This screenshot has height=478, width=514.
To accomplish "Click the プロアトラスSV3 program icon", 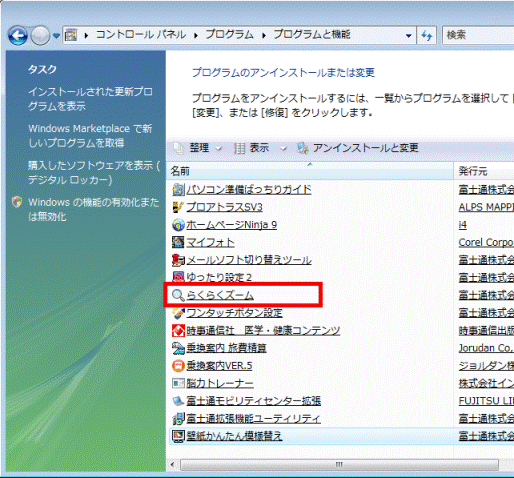I will 178,207.
